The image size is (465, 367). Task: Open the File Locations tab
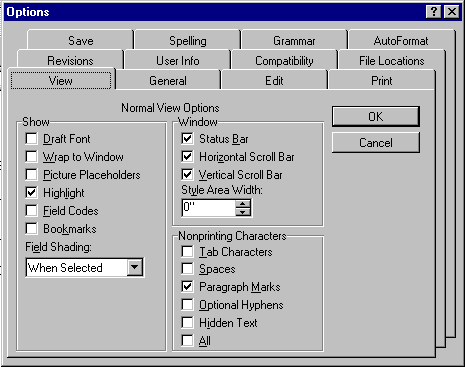pos(392,61)
